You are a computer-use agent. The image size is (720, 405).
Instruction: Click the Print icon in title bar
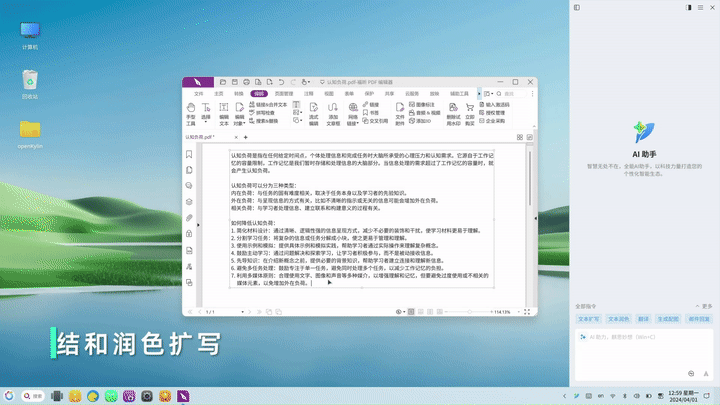click(246, 82)
